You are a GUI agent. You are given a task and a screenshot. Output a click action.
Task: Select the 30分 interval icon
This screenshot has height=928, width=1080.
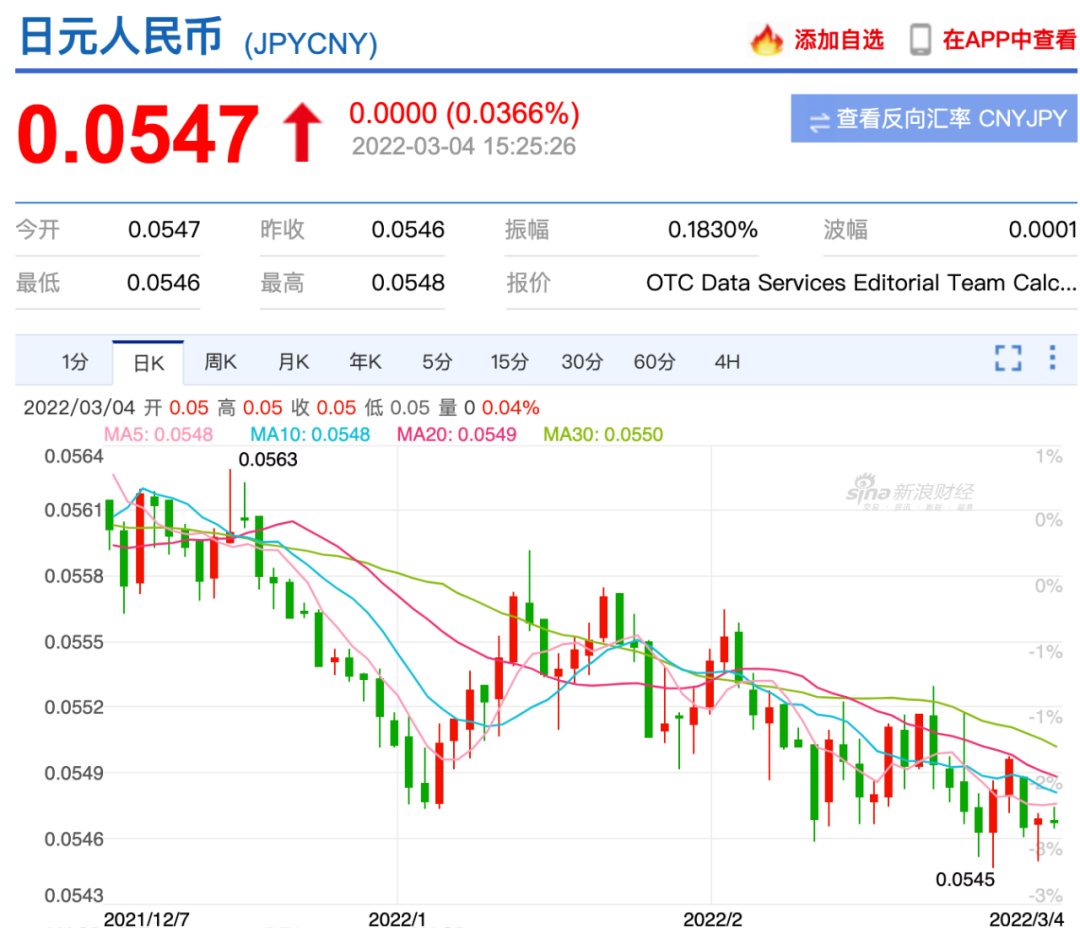pos(581,362)
